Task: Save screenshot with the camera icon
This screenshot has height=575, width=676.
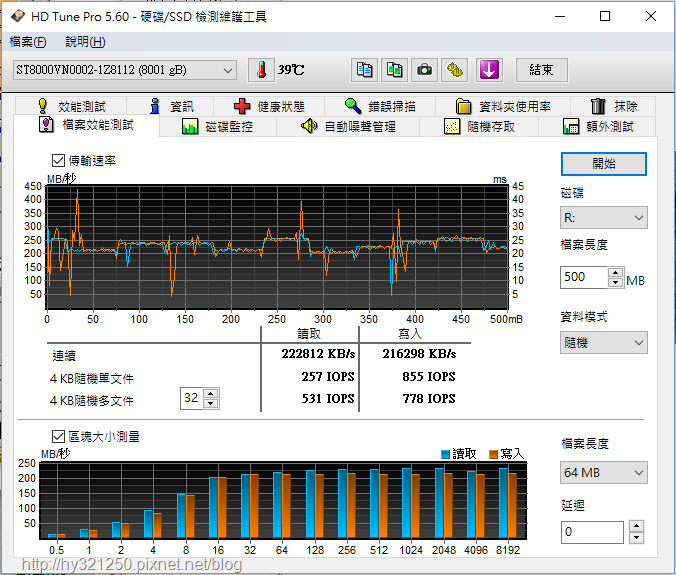Action: [425, 70]
